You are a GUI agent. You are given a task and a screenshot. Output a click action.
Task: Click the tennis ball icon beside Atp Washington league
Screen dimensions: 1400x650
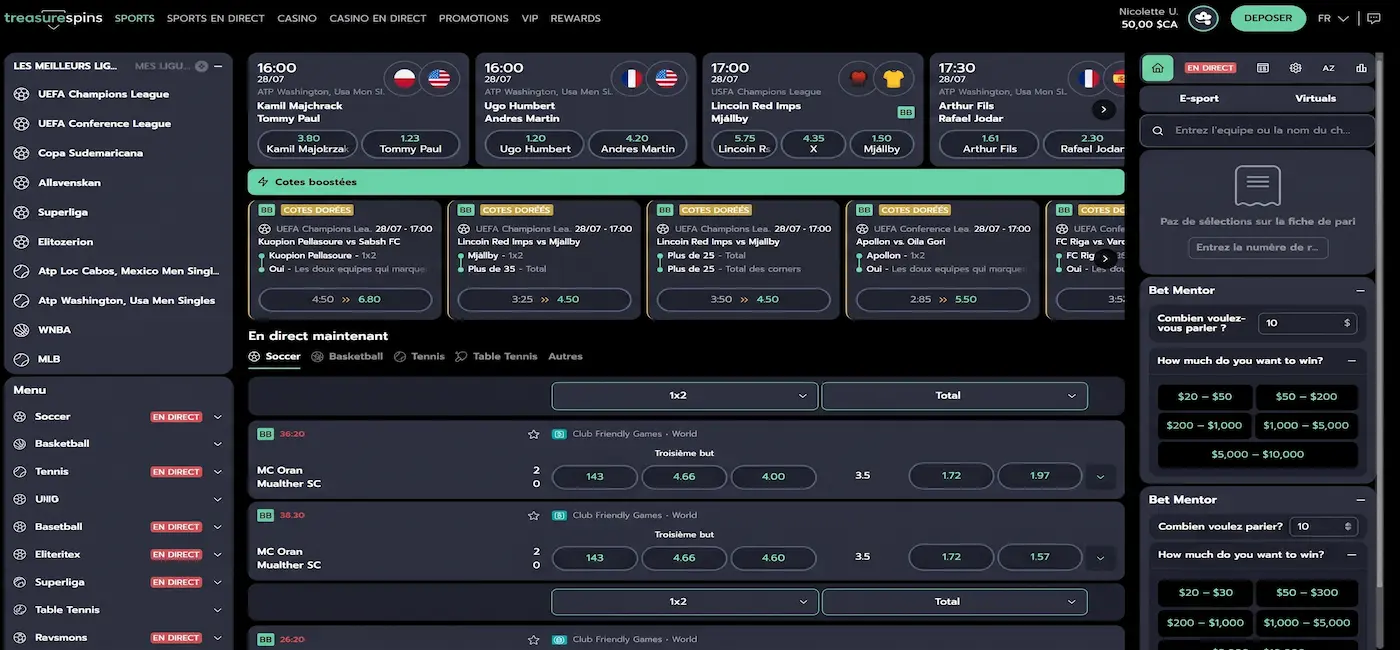21,300
